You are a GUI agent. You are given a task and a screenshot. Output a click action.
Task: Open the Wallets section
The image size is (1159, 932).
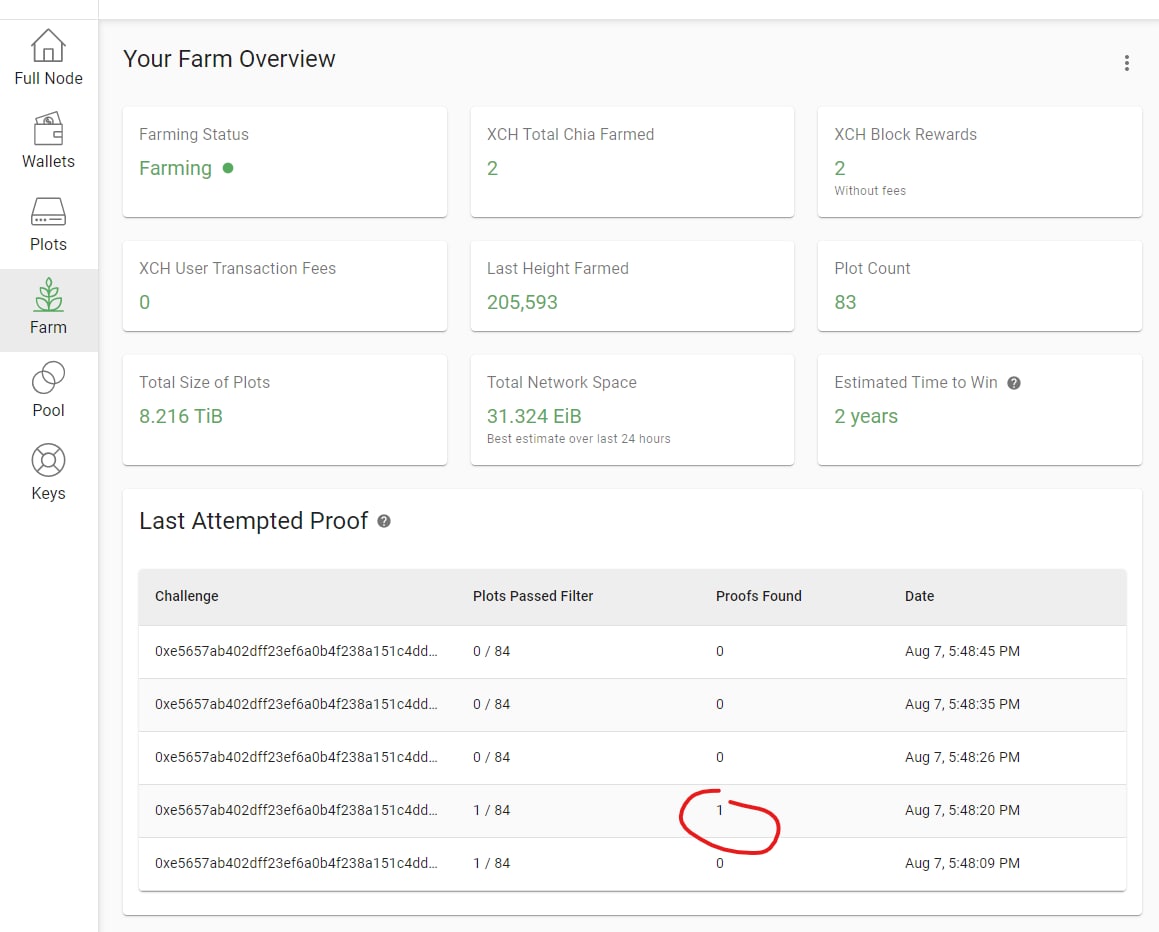48,140
